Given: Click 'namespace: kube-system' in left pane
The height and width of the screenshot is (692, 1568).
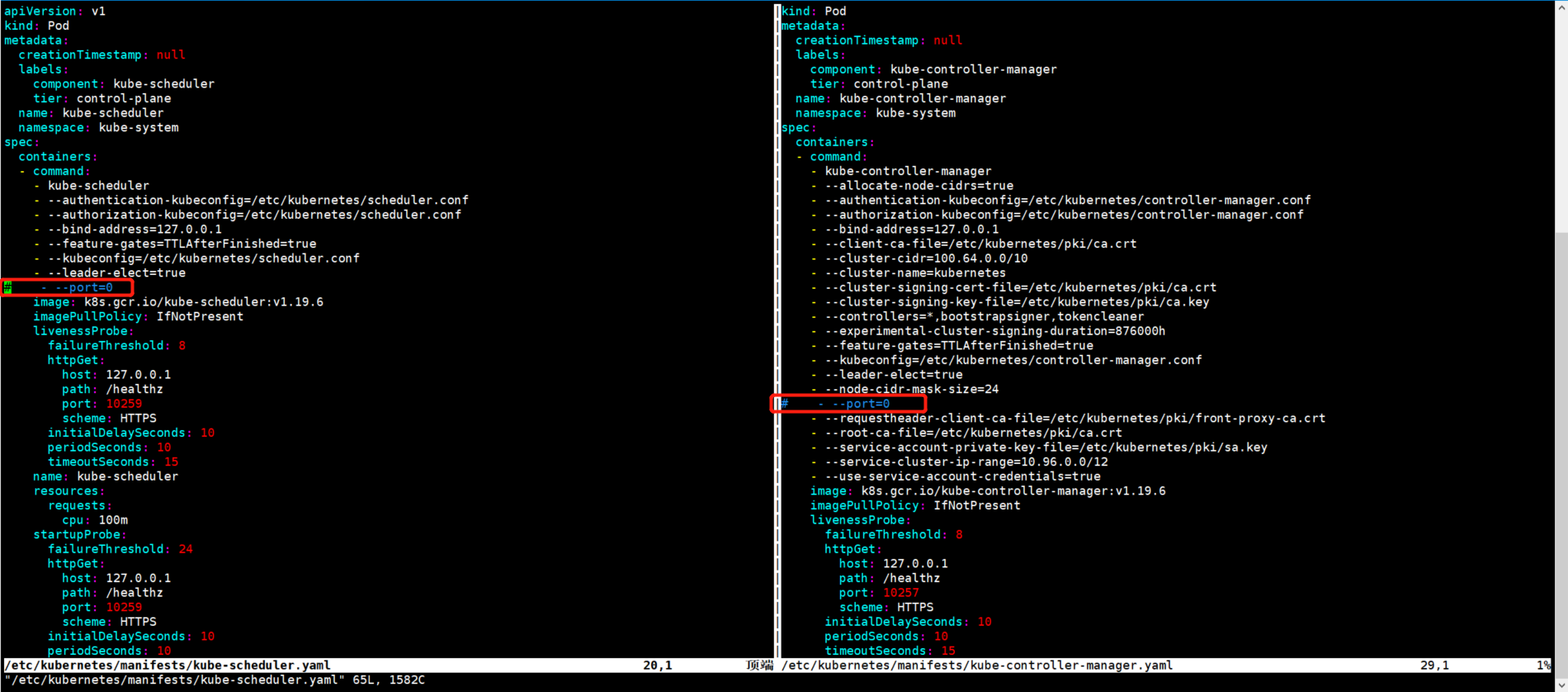Looking at the screenshot, I should coord(98,127).
